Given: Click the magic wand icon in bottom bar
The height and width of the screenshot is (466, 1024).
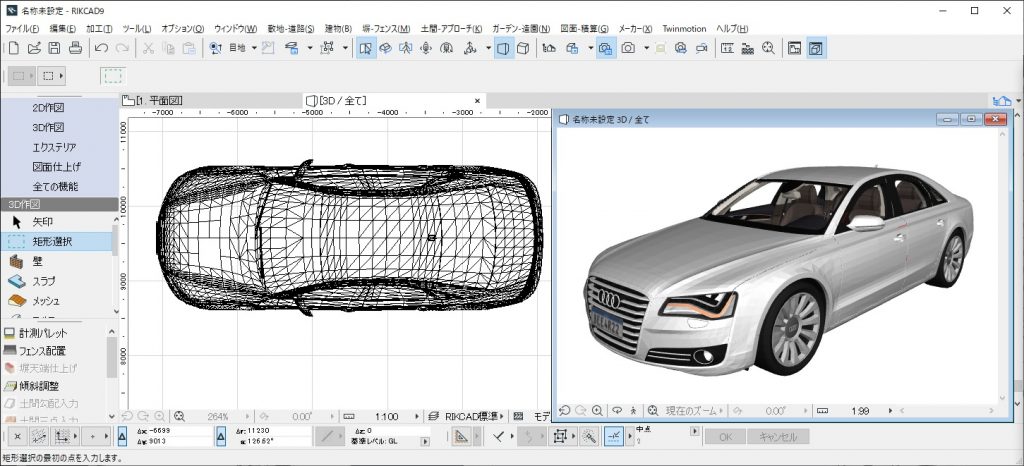Looking at the screenshot, I should (589, 436).
